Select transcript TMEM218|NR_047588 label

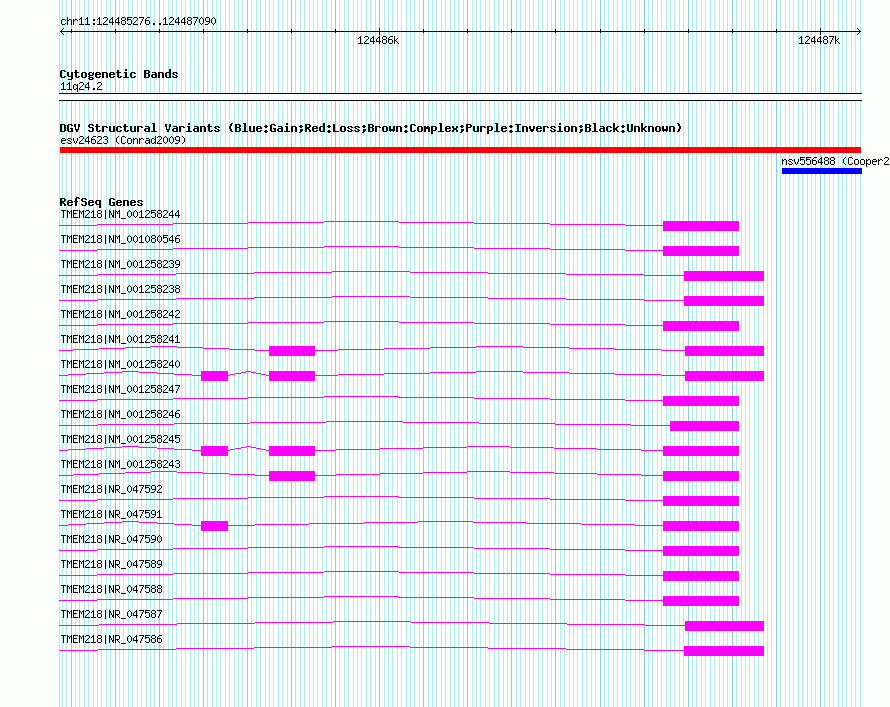point(111,589)
